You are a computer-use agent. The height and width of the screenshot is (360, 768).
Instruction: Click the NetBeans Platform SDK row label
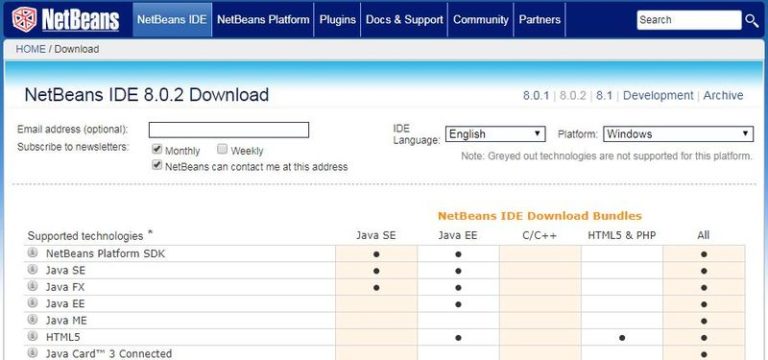(x=105, y=254)
